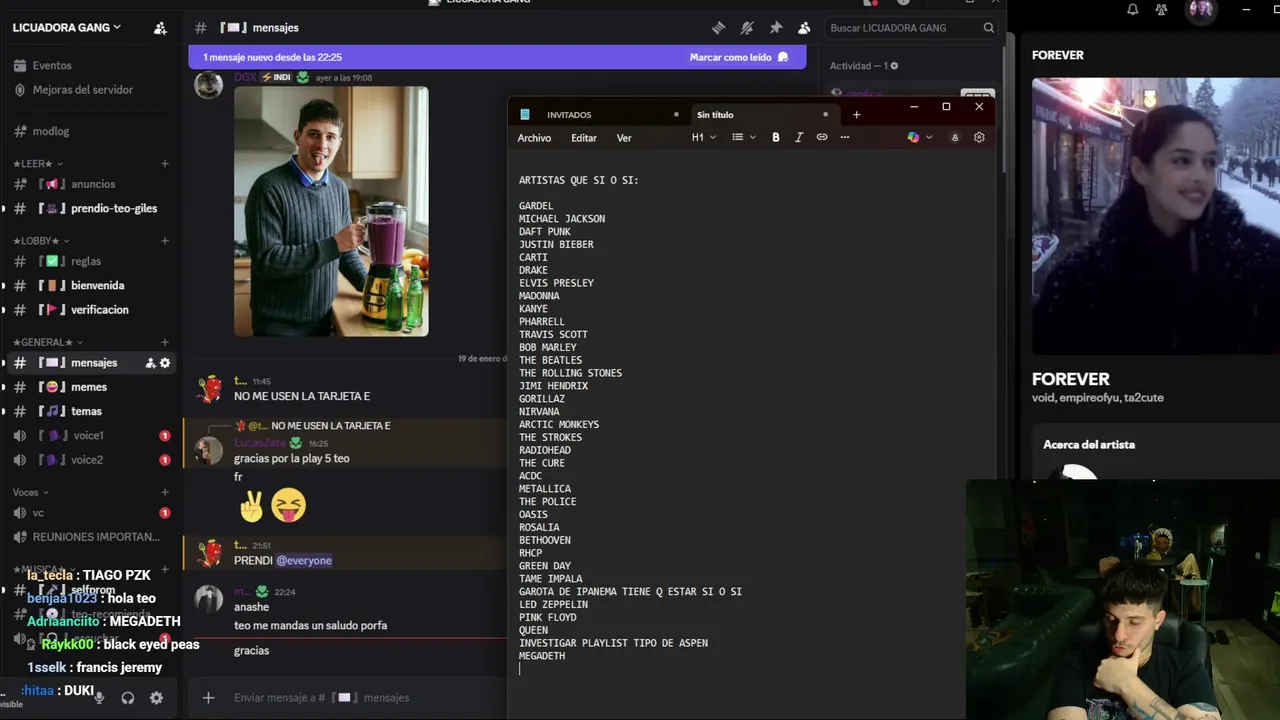
Task: Click the Buscar LICUADORA GANG search field
Action: point(912,28)
